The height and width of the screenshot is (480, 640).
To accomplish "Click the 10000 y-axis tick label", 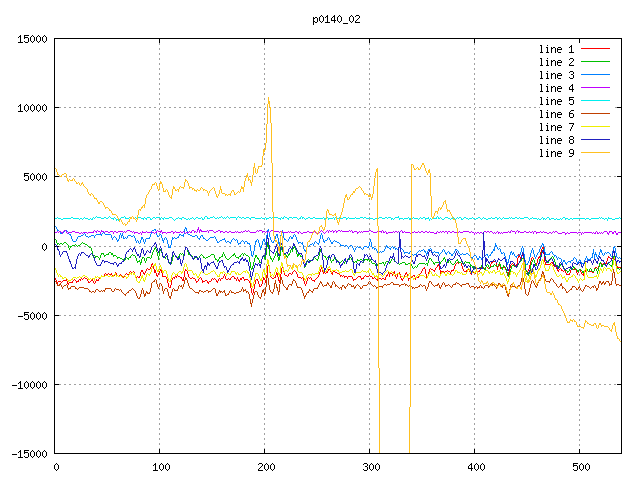I will point(31,108).
